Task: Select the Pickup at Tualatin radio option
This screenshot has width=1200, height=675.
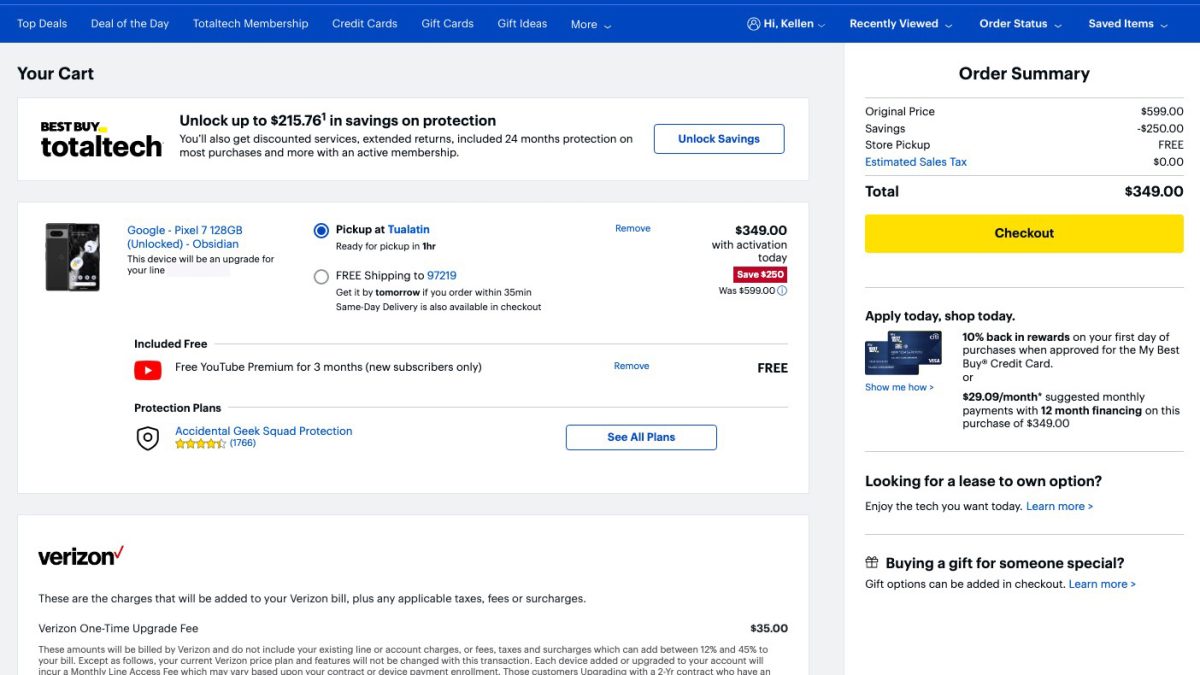Action: pos(321,231)
